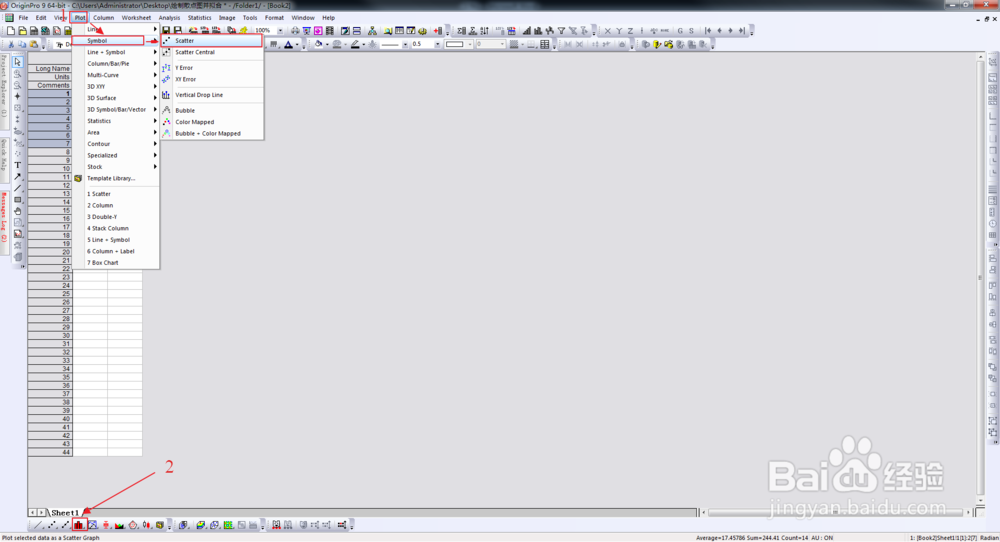
Task: Open Template Library from Plot menu
Action: click(115, 179)
